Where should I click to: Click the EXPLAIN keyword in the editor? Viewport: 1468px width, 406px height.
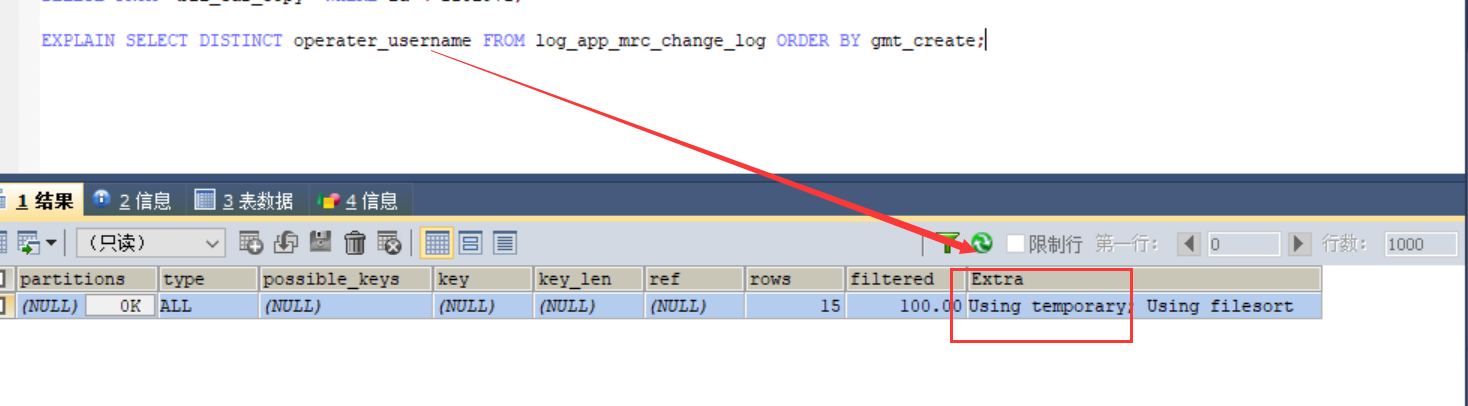[x=78, y=41]
